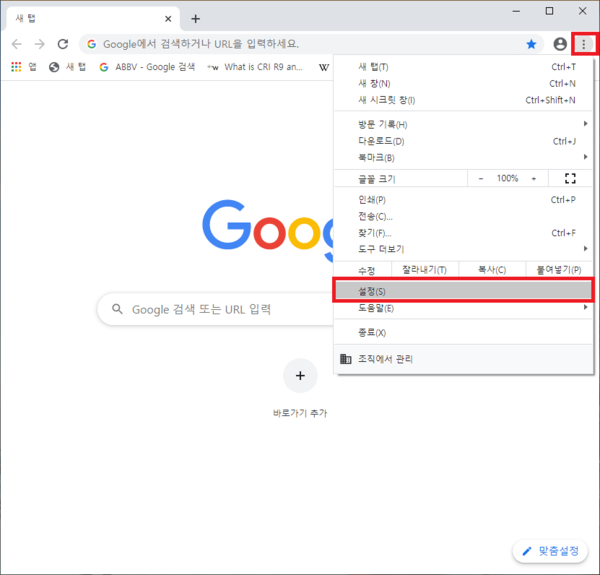
Task: Close the 새 탭 tab
Action: [168, 19]
